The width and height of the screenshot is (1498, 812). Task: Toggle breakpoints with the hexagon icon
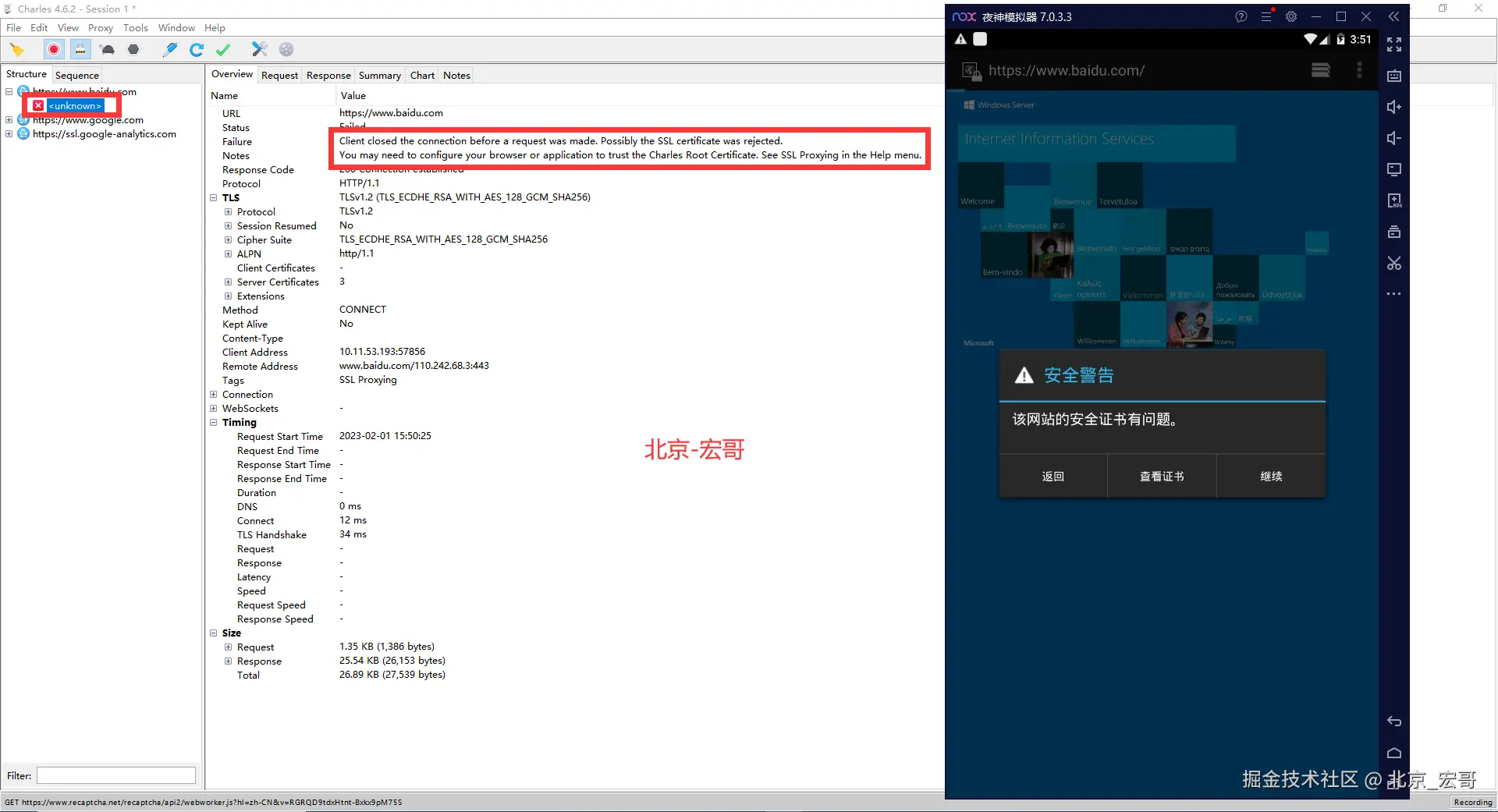133,50
